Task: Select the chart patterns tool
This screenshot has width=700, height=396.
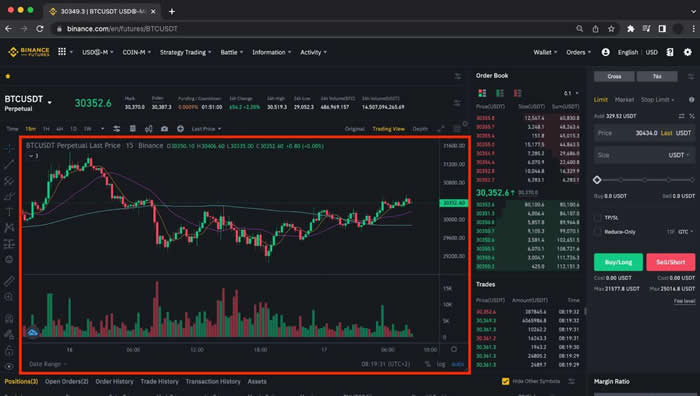Action: pyautogui.click(x=9, y=228)
